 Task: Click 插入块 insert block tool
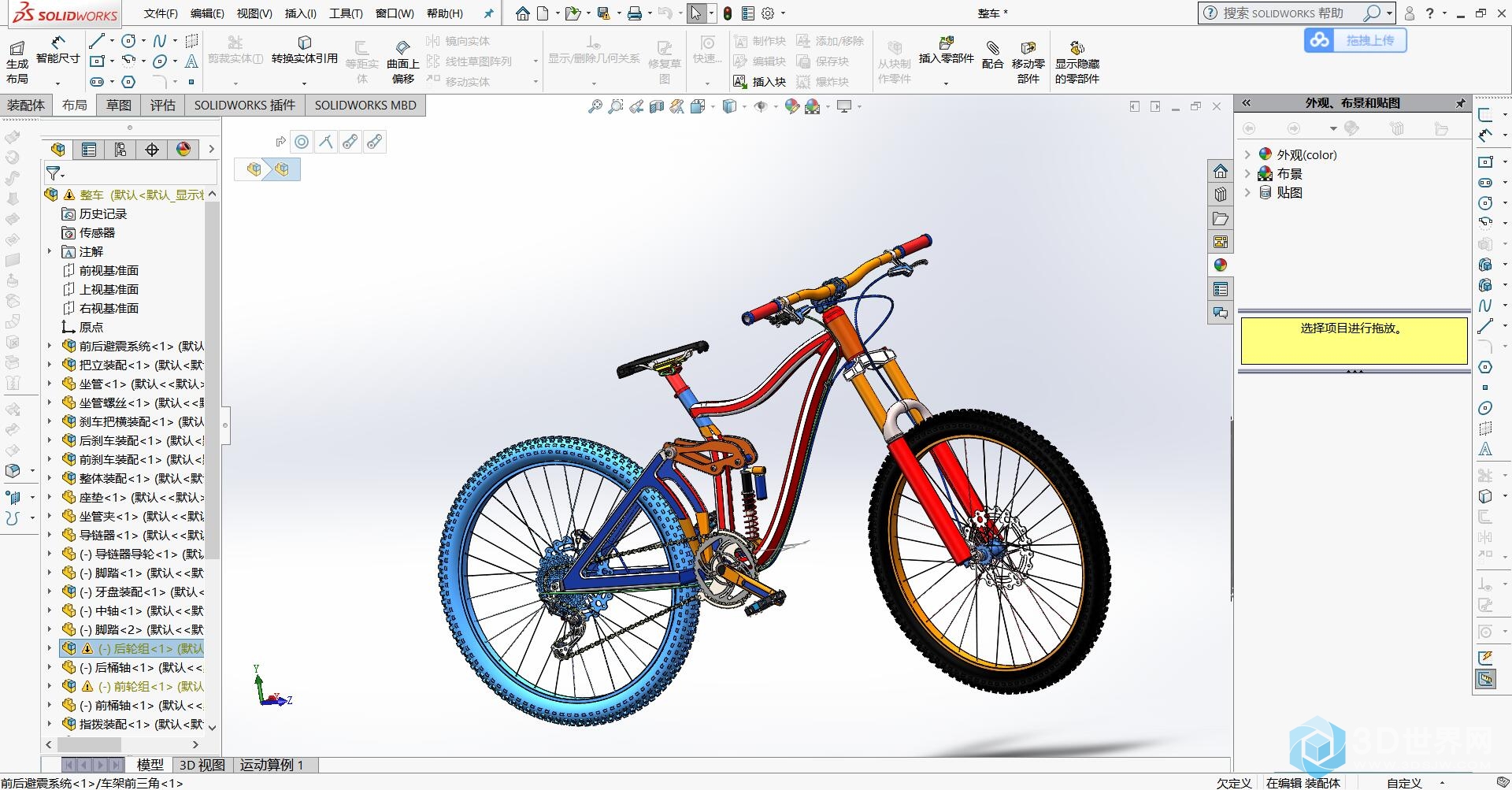(x=759, y=81)
